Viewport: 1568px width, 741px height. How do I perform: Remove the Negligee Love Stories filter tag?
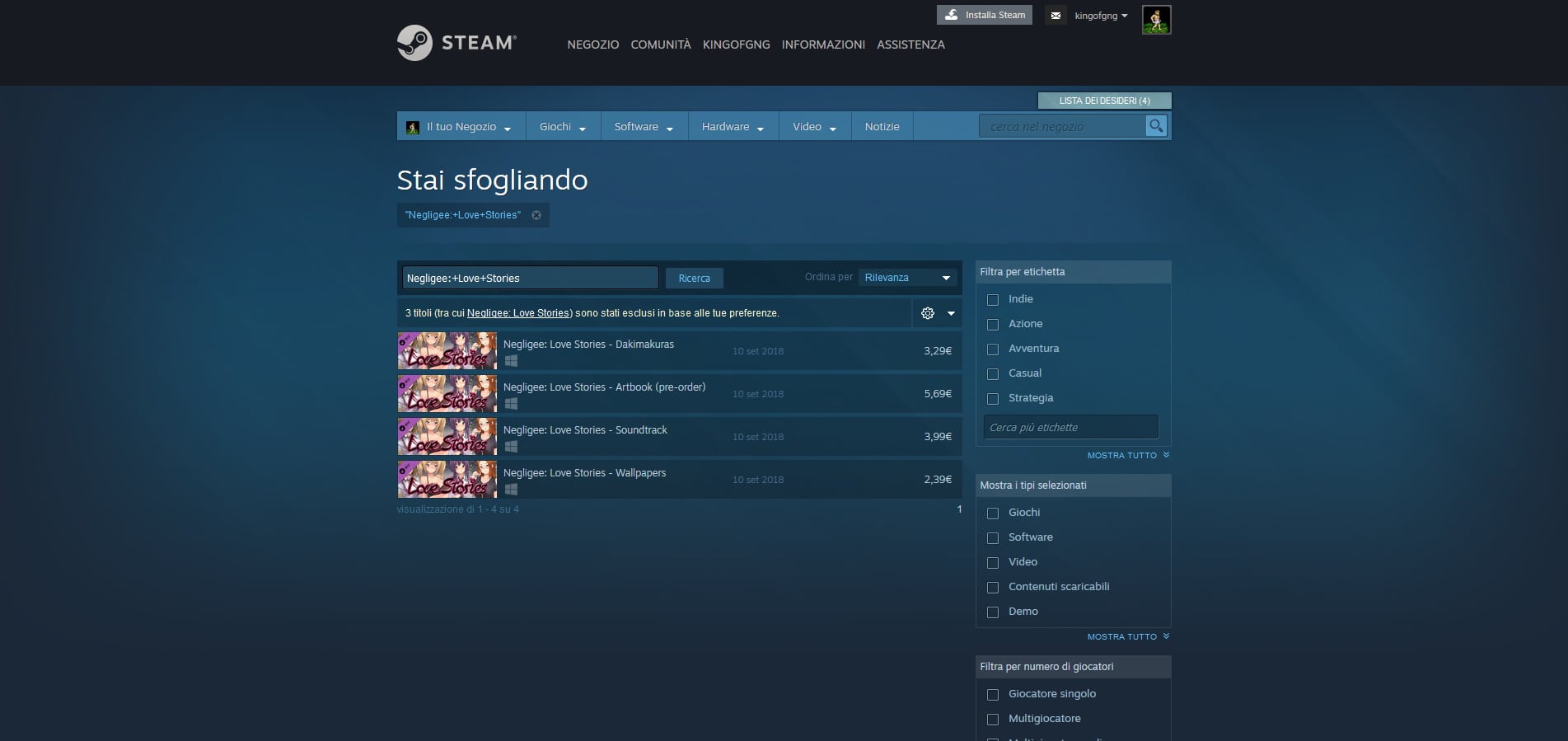[x=536, y=215]
